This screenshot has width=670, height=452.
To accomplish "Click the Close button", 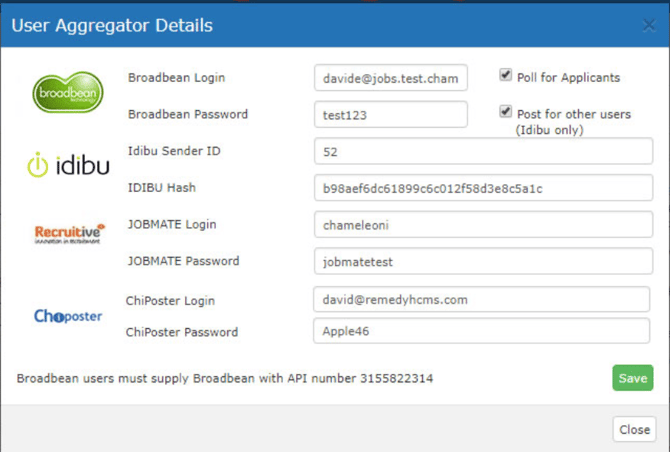I will (635, 429).
